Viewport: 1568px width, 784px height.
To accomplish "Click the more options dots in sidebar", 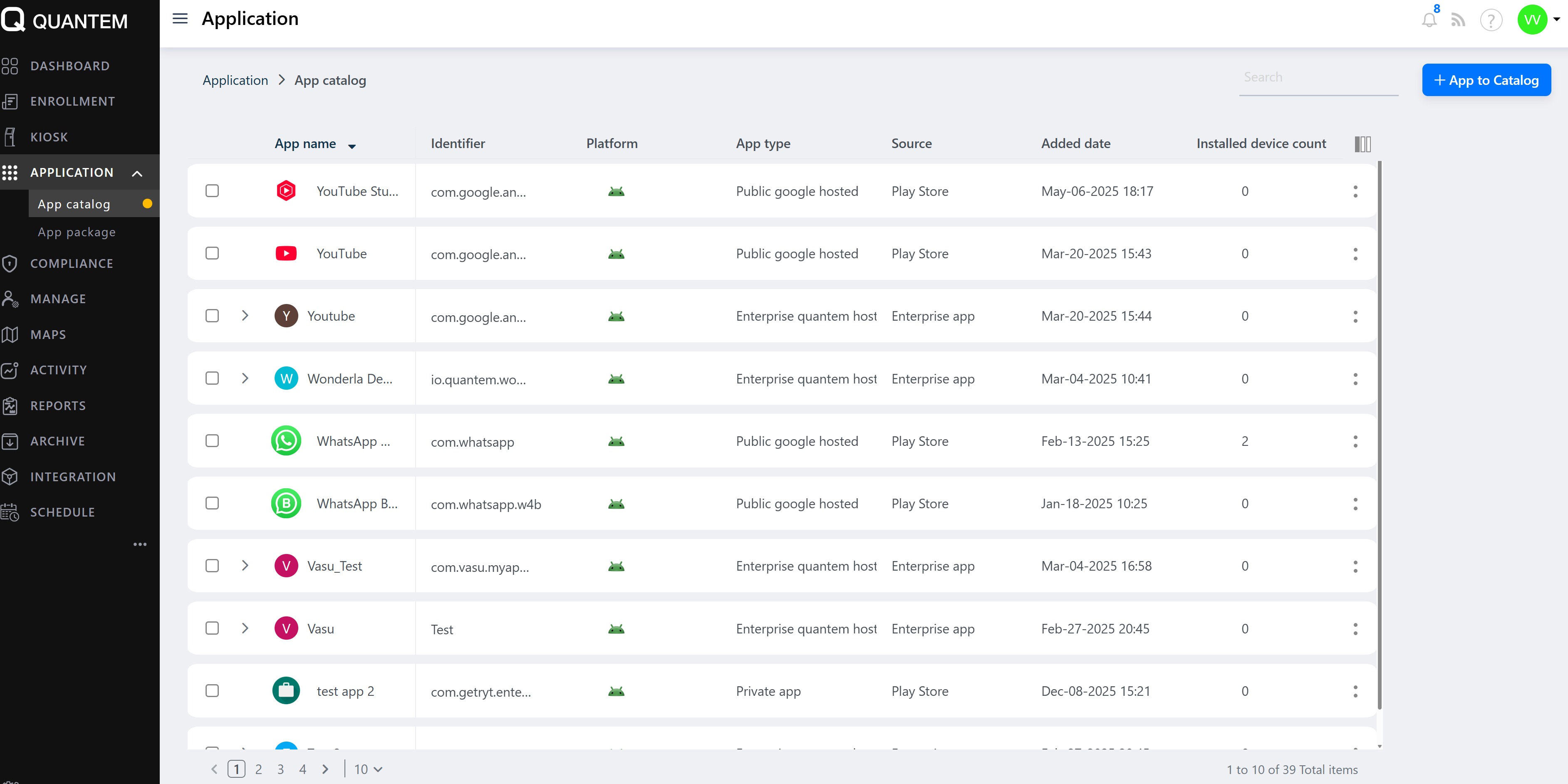I will (x=140, y=544).
